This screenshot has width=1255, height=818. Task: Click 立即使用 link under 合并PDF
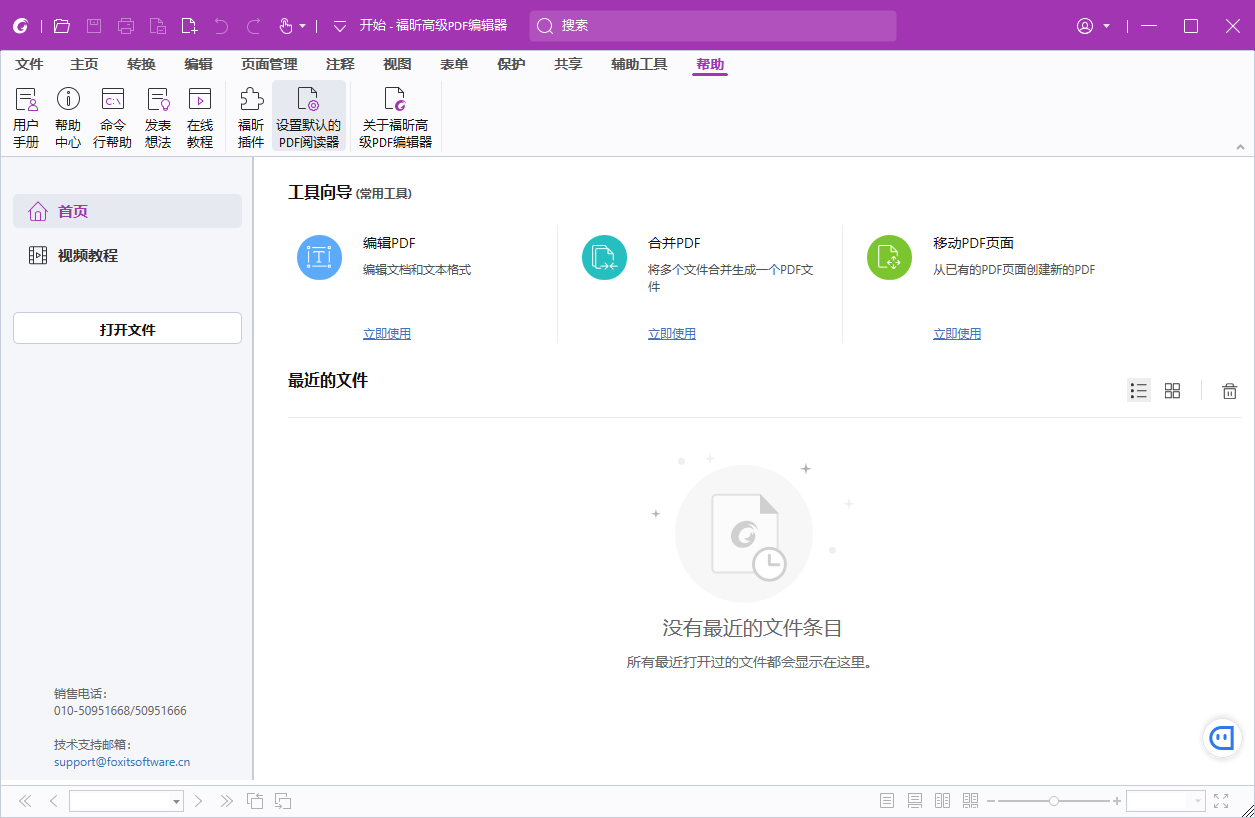pos(672,334)
